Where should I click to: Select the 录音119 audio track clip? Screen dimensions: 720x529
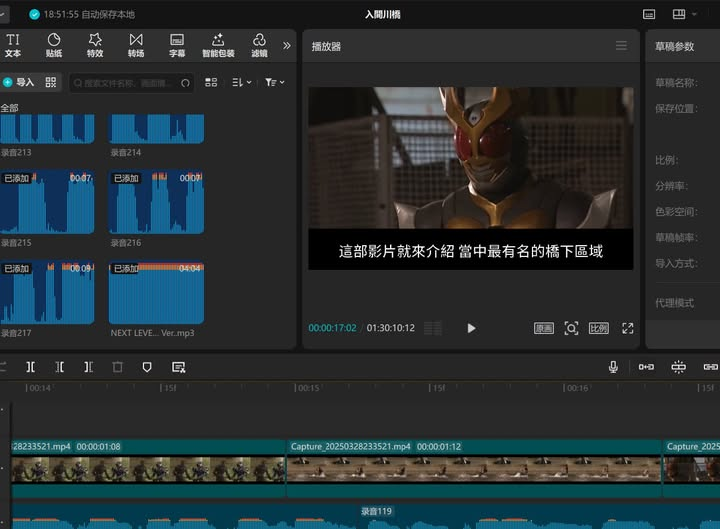366,516
